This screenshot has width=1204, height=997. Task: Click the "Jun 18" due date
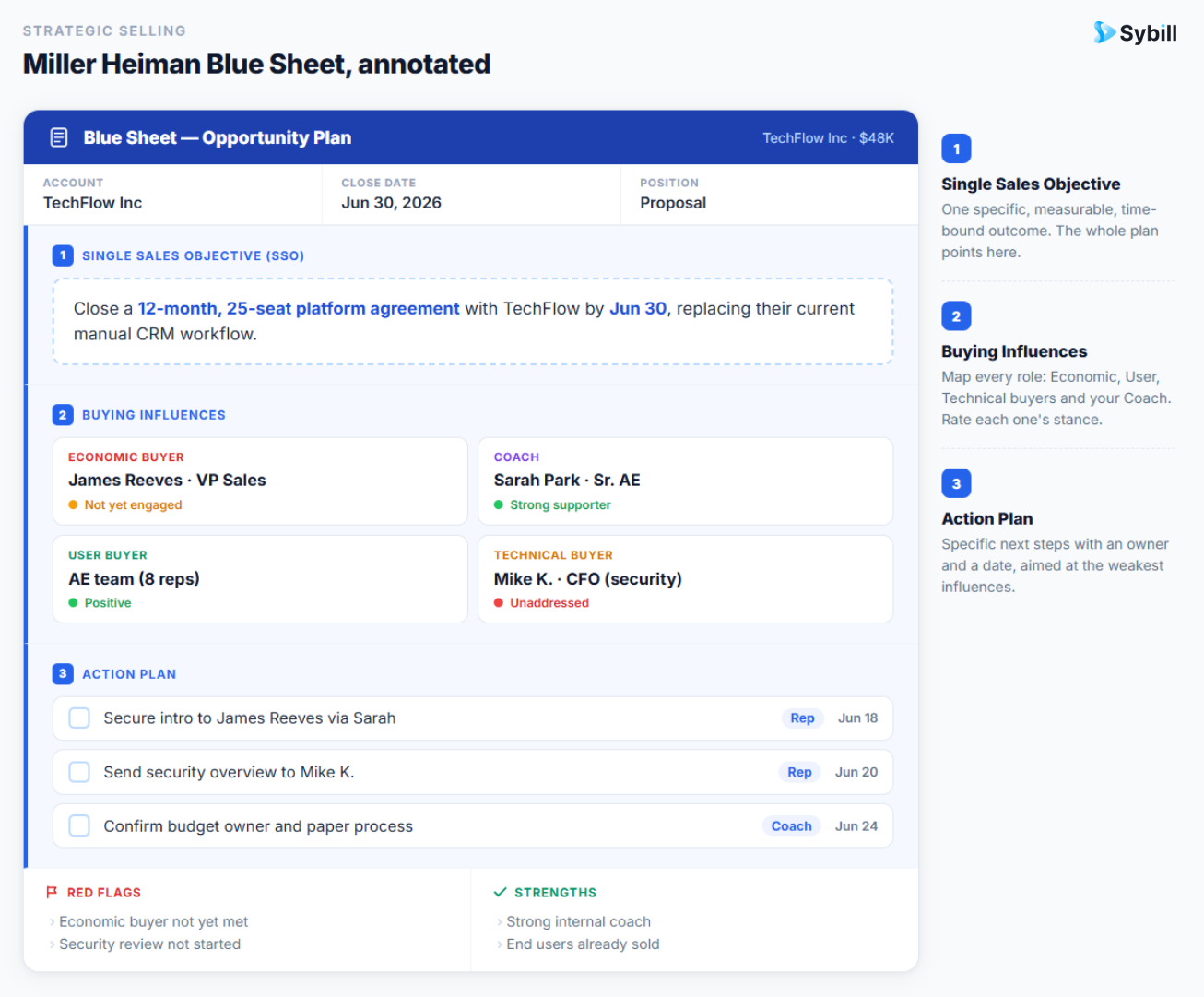(x=857, y=718)
